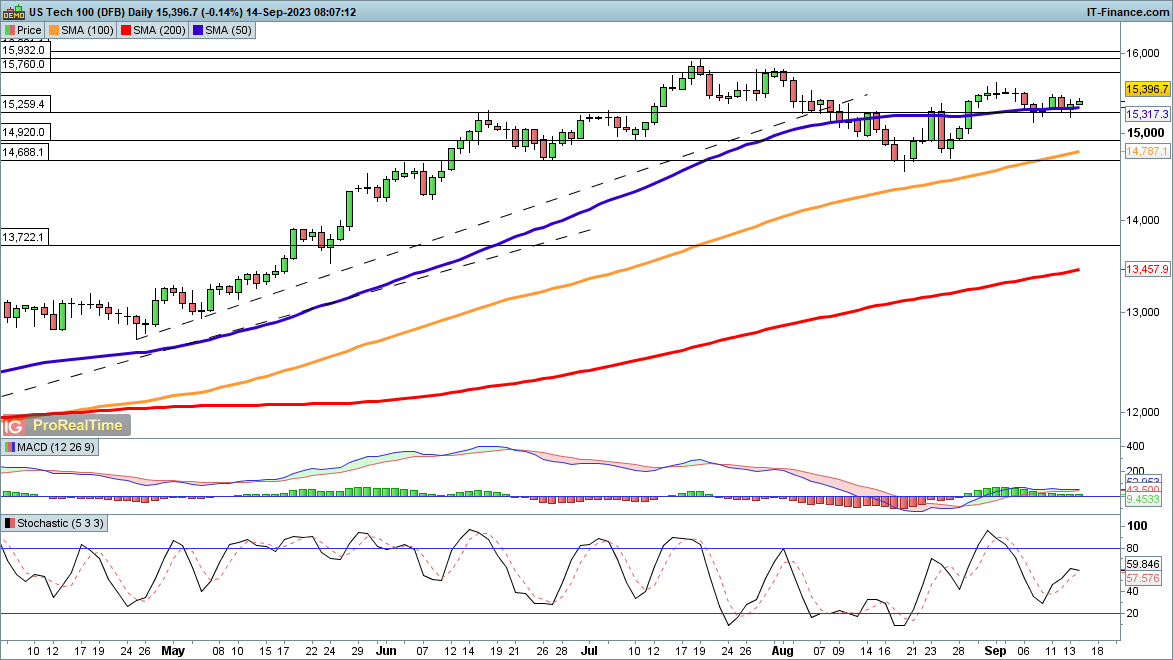Viewport: 1173px width, 660px height.
Task: Click Stochastic signal value 57.576
Action: tap(1143, 578)
